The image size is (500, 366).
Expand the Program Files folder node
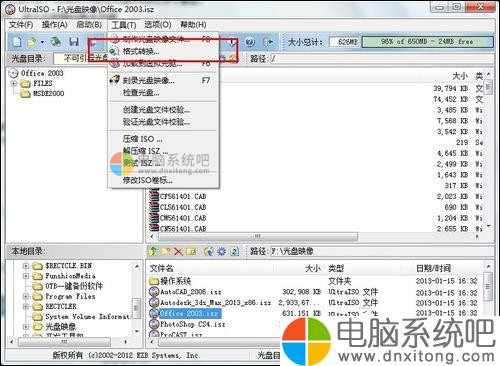pos(26,296)
